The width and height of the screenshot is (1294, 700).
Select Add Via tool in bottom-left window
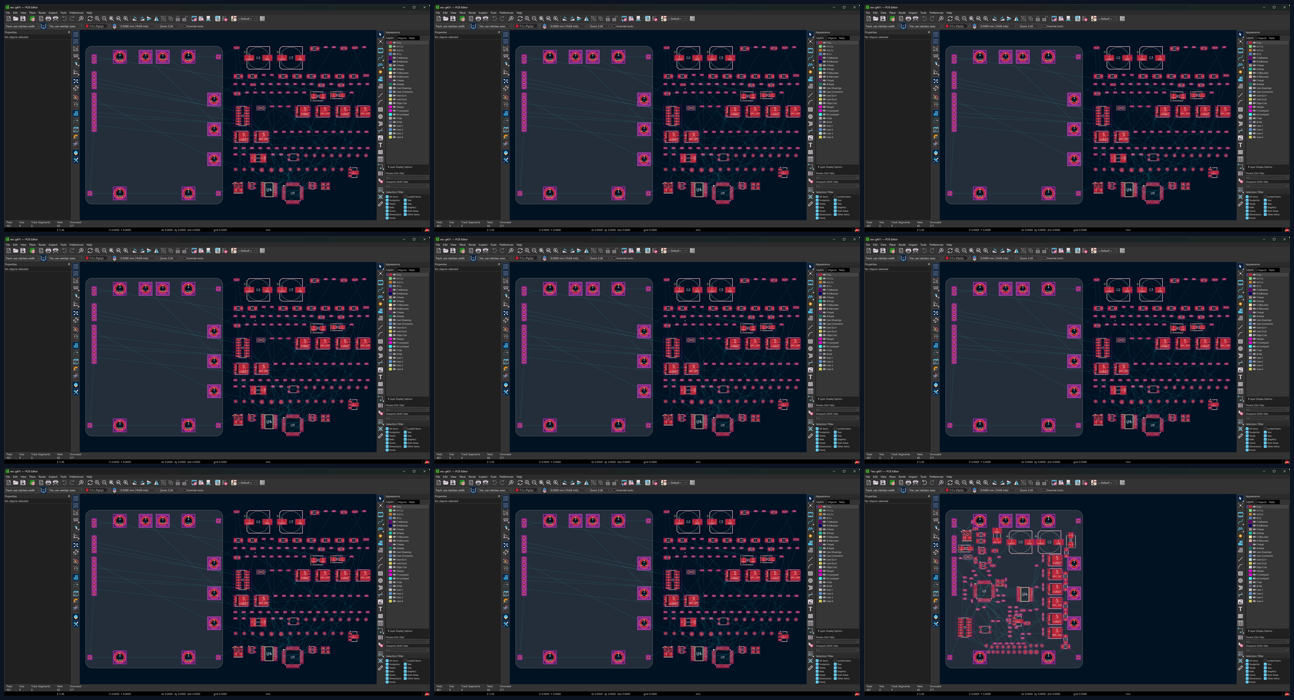tap(380, 536)
